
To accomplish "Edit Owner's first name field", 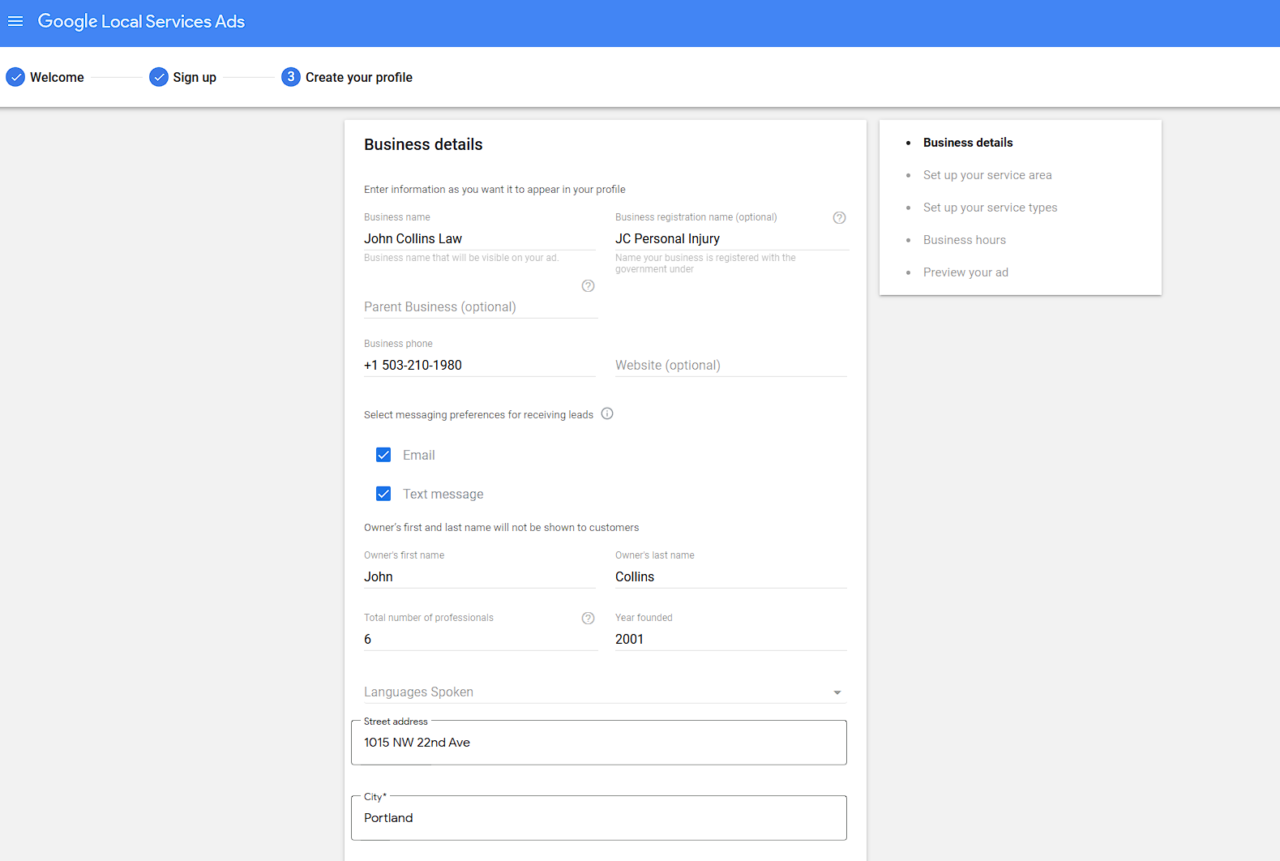I will tap(479, 577).
